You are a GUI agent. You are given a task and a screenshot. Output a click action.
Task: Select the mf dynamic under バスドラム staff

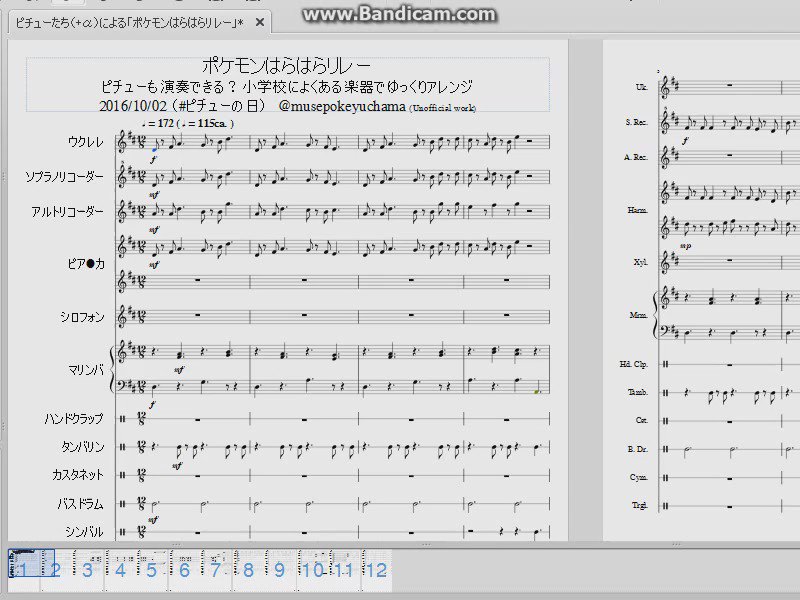point(154,520)
